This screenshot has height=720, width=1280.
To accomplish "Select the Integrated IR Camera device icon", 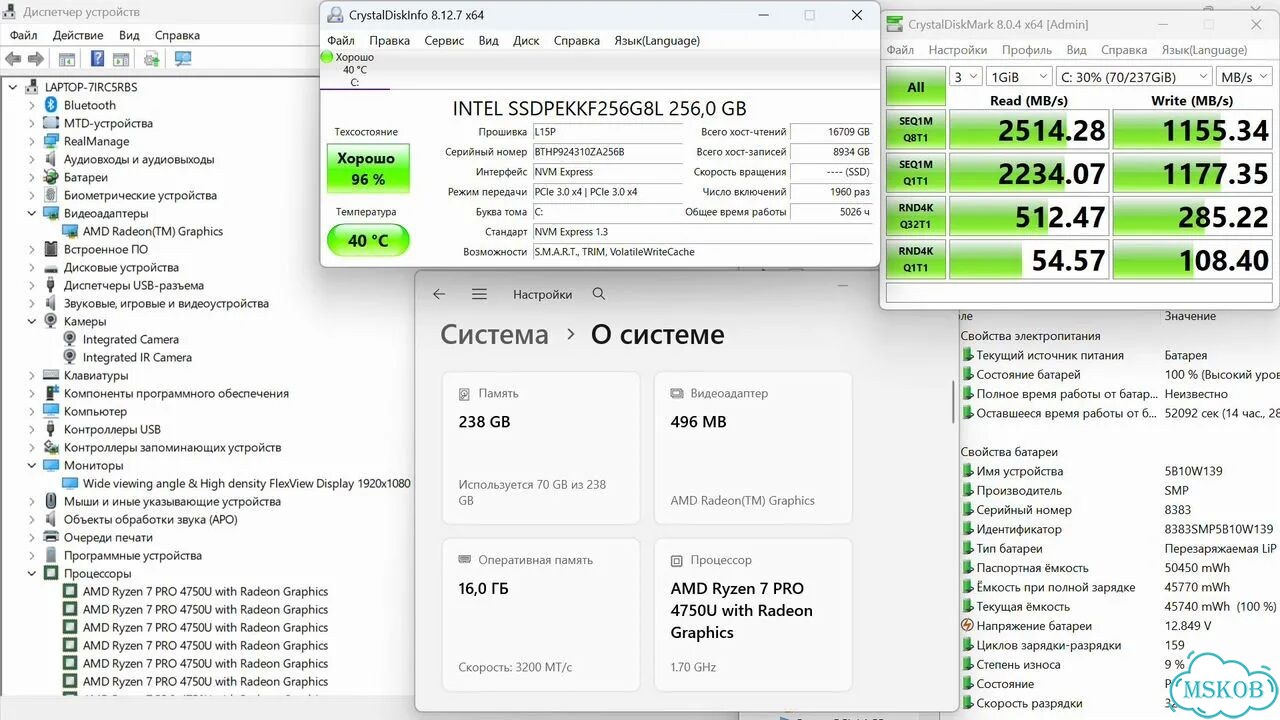I will pos(70,357).
